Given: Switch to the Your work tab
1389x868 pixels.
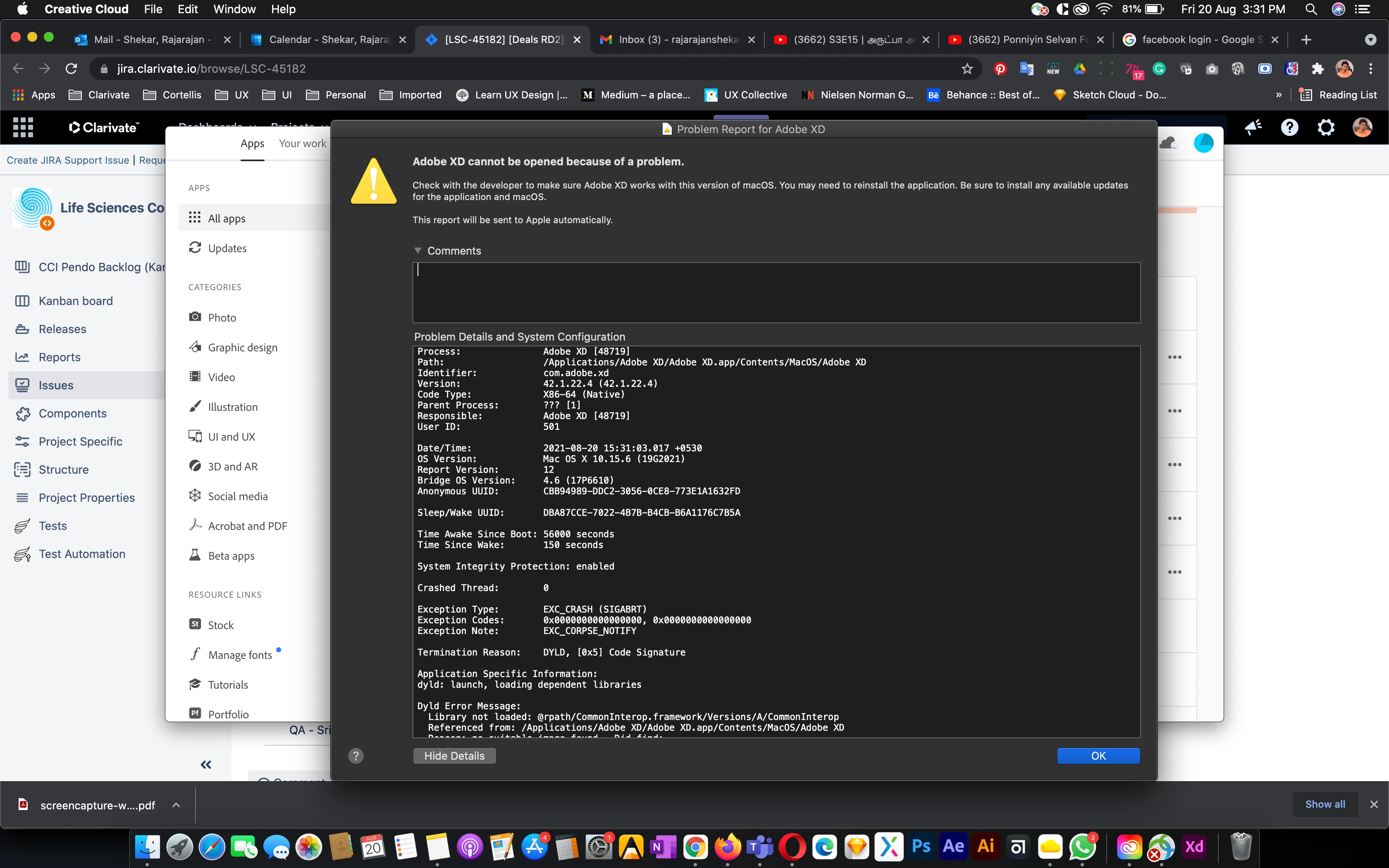Looking at the screenshot, I should click(303, 143).
